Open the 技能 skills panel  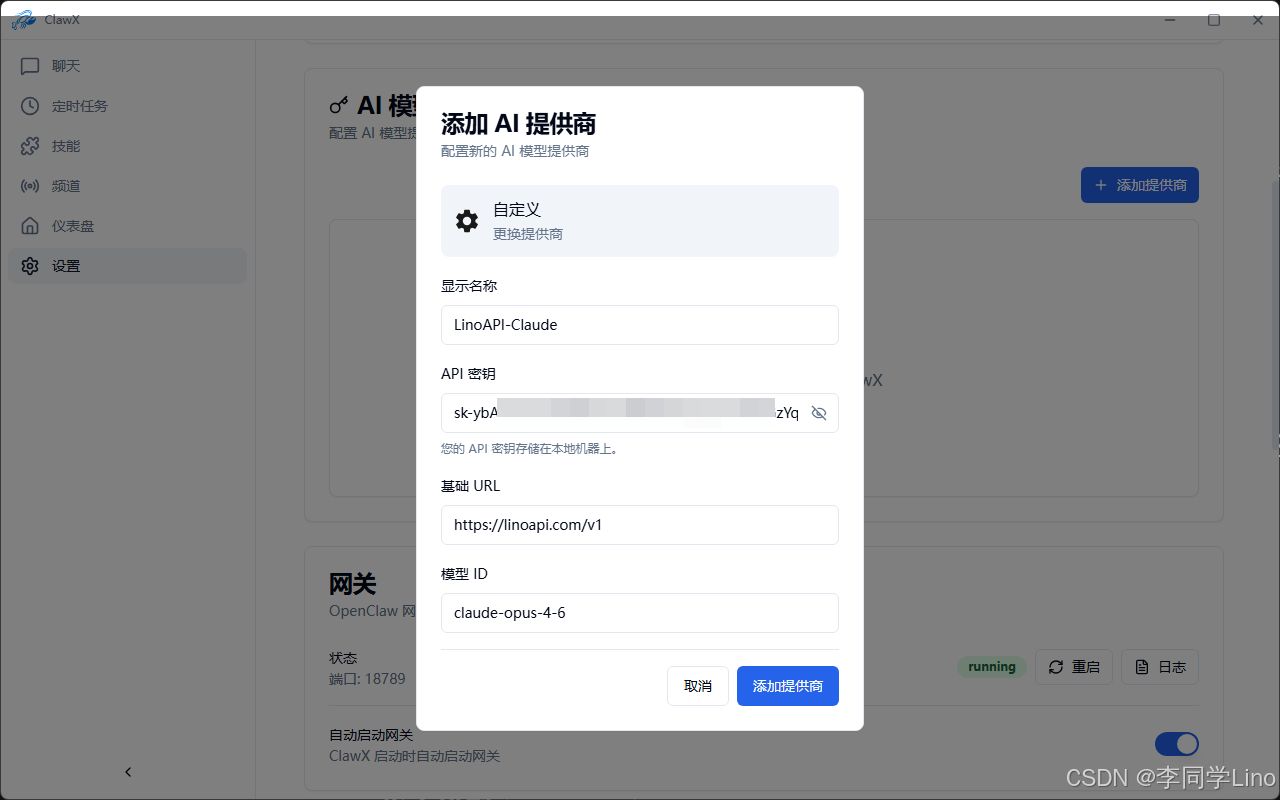(x=64, y=145)
